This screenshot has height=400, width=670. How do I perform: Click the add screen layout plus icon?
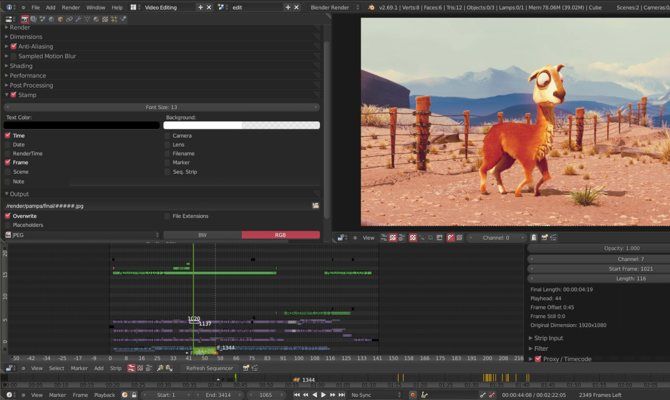click(x=200, y=7)
